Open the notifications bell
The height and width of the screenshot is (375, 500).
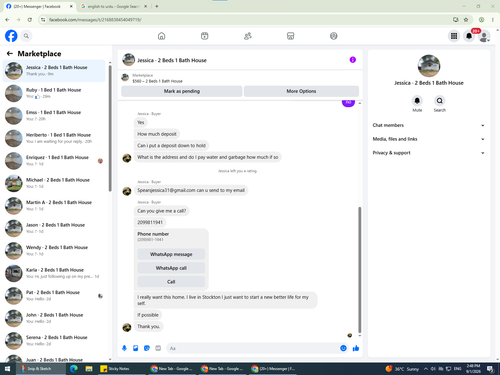pyautogui.click(x=469, y=36)
